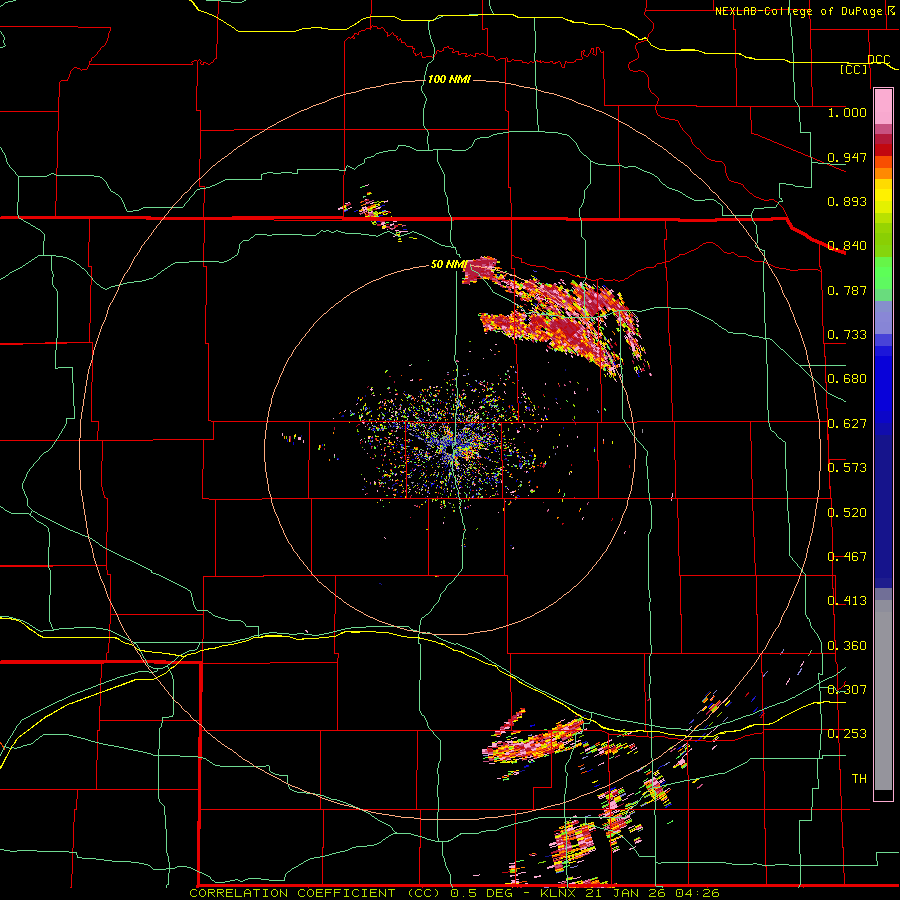Click the CORRELATION COEFFICIENT (CC) caption text
This screenshot has width=900, height=900.
pos(317,893)
